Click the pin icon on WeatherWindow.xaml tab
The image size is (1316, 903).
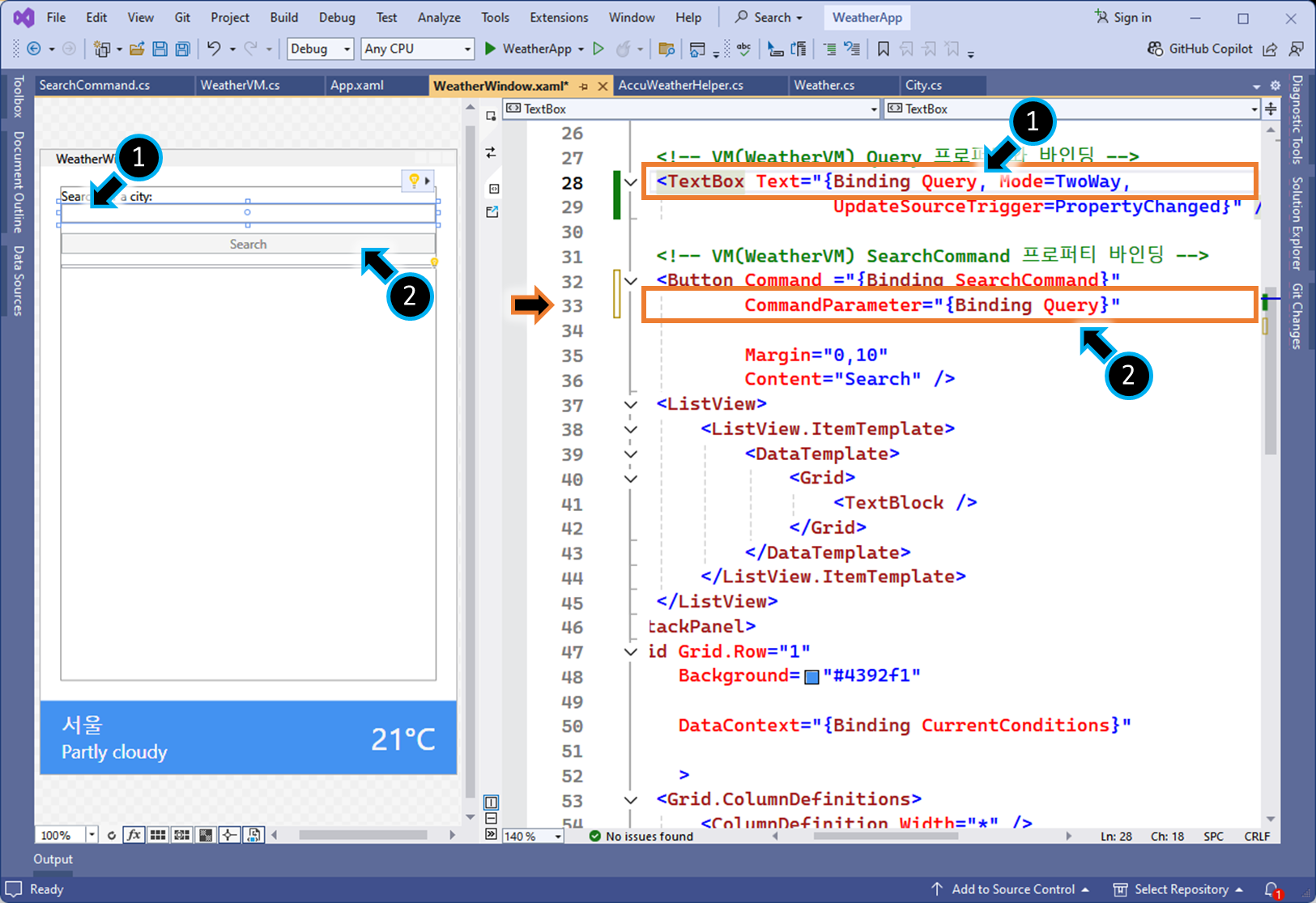pos(583,86)
